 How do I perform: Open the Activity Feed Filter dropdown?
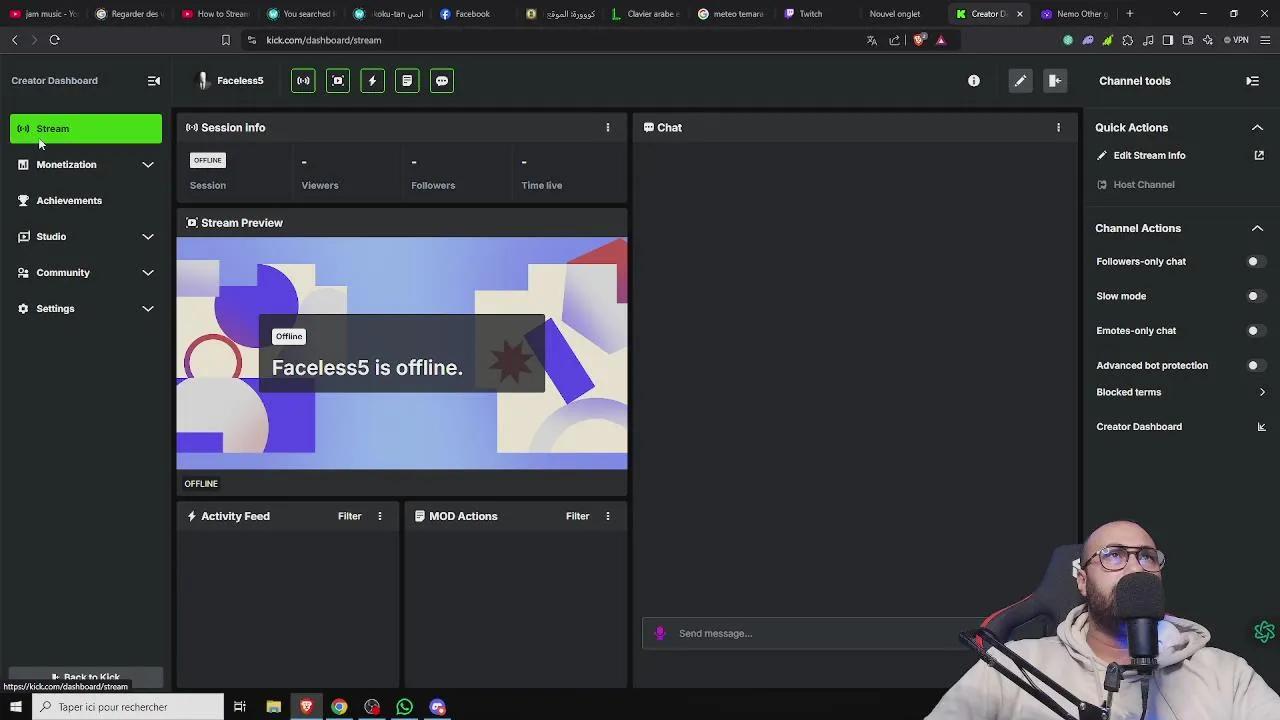[x=349, y=516]
